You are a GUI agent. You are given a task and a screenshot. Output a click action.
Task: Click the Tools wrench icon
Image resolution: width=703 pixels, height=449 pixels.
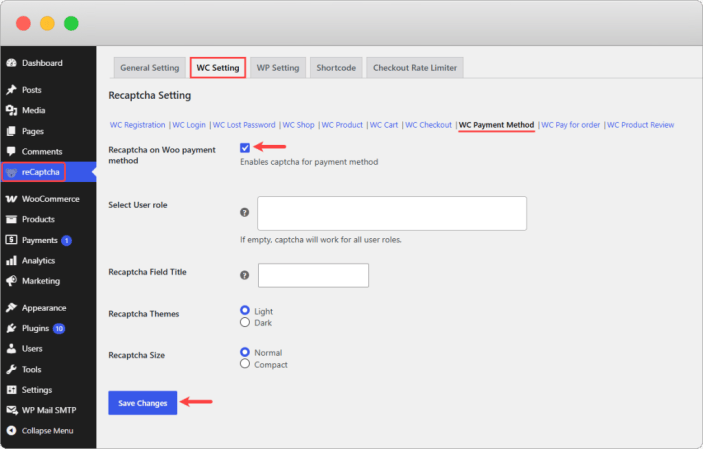coord(11,369)
